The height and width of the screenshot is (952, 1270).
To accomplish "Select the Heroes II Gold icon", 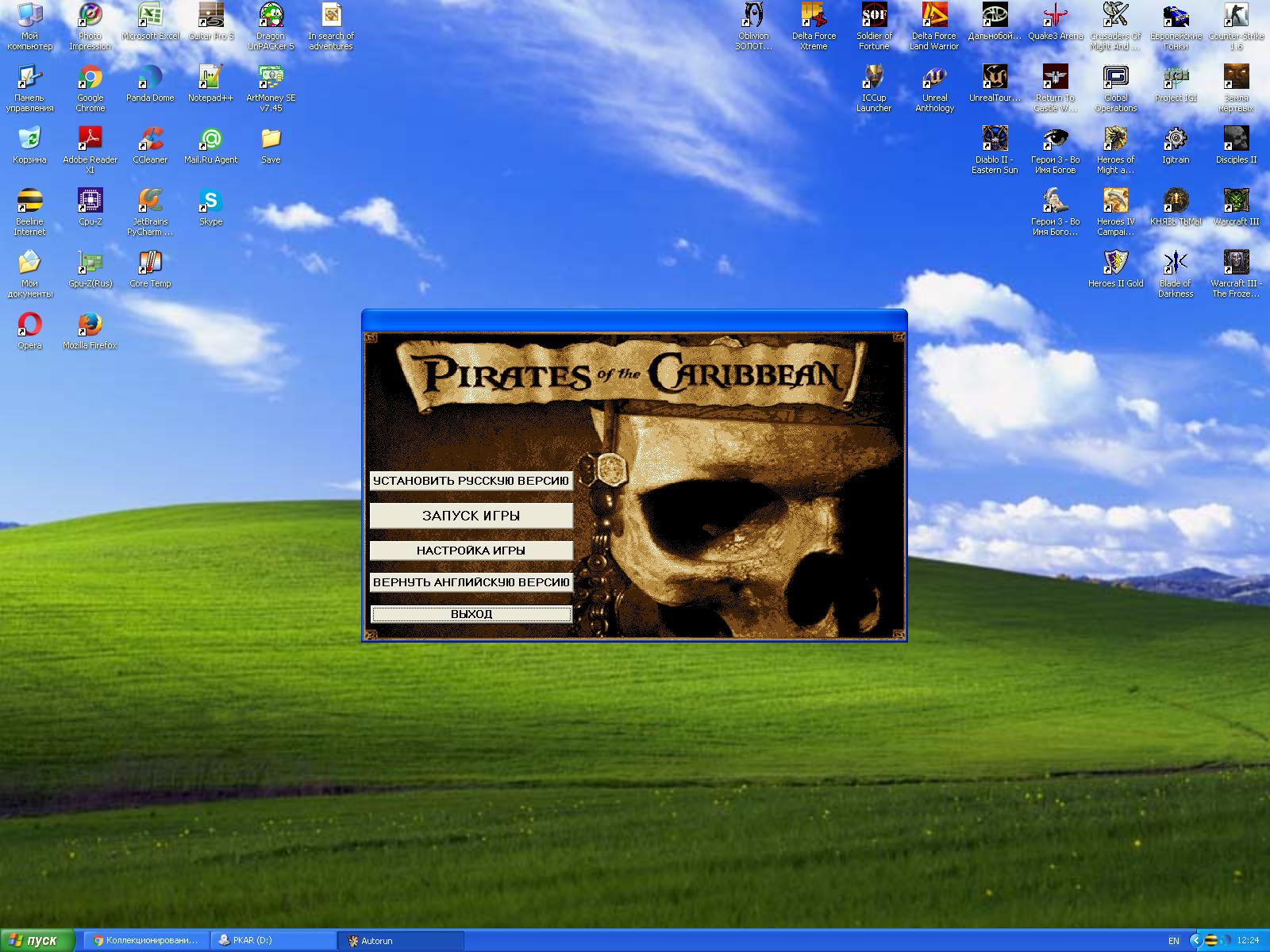I will pyautogui.click(x=1115, y=270).
